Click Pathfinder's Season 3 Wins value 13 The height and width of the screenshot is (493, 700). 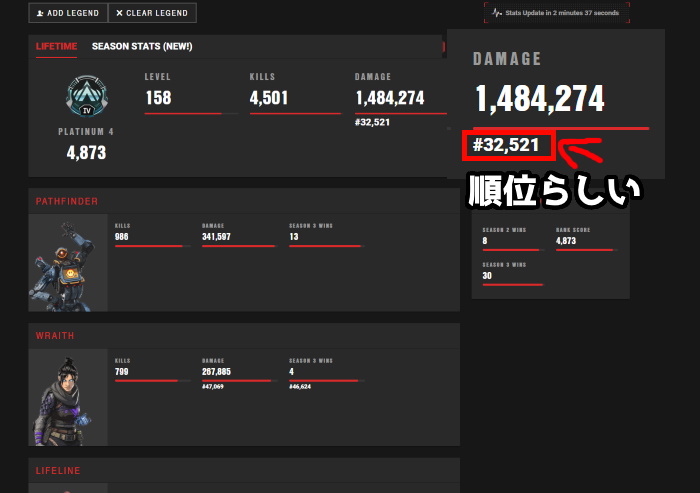coord(294,237)
